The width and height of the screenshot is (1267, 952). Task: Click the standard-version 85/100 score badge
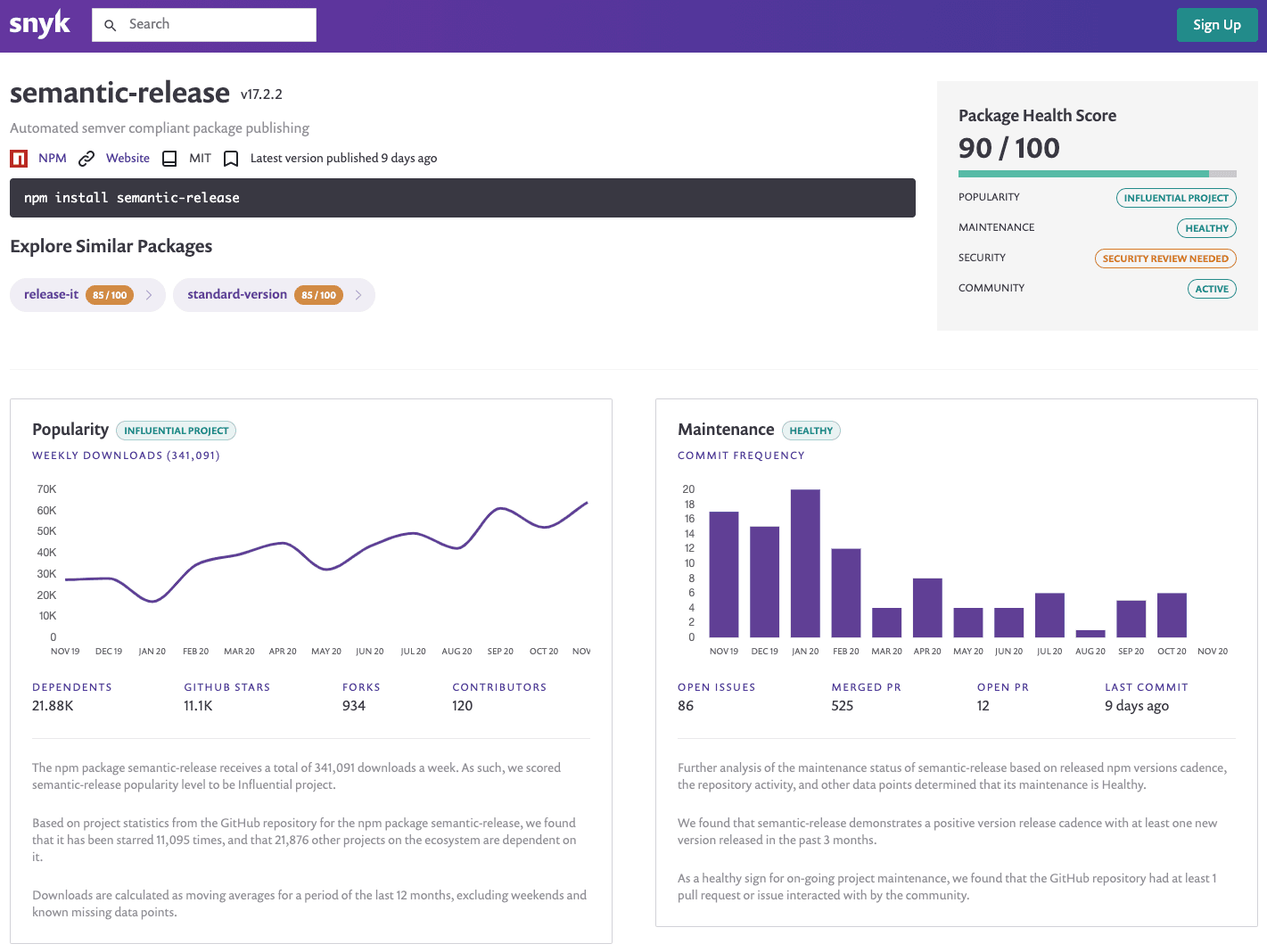pos(318,295)
